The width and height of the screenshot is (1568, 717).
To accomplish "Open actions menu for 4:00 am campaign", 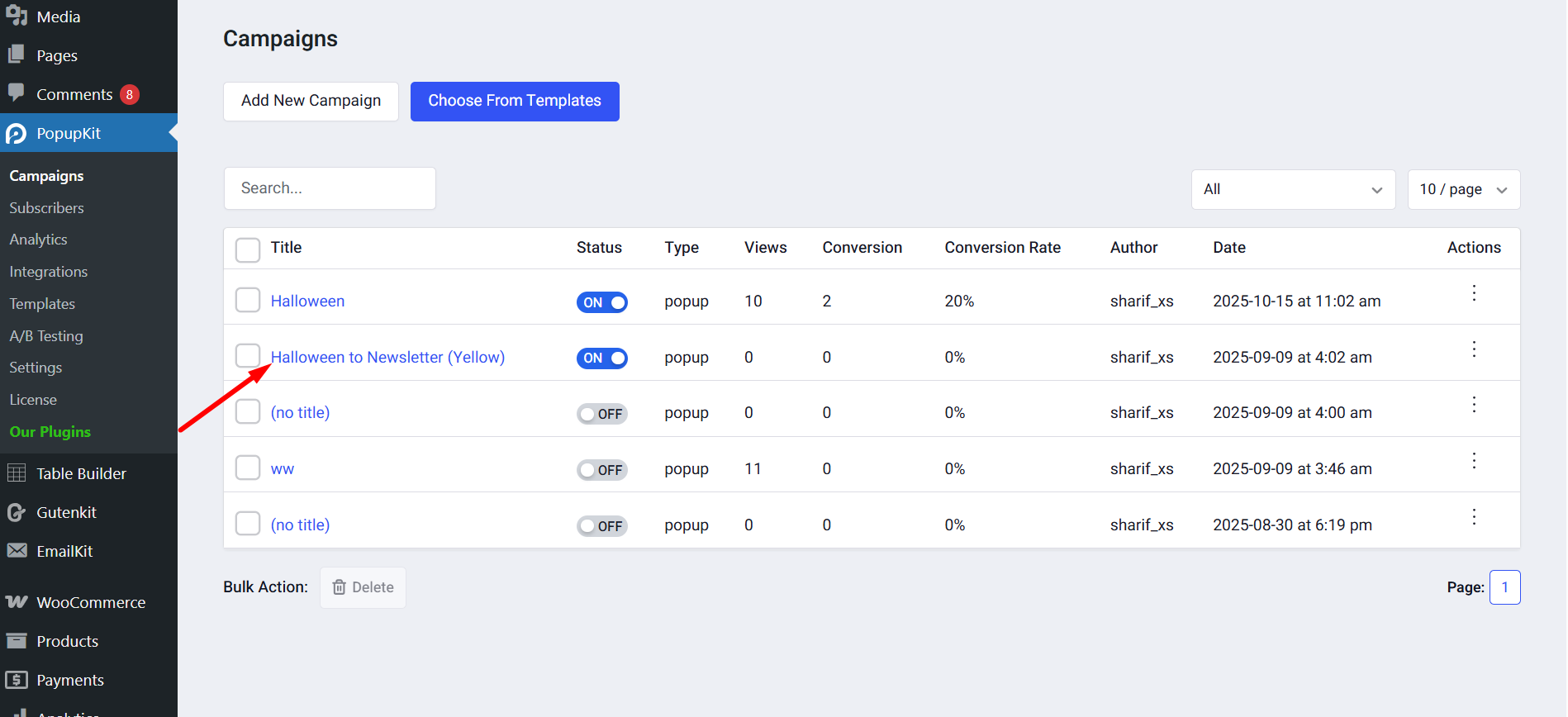I will coord(1474,405).
